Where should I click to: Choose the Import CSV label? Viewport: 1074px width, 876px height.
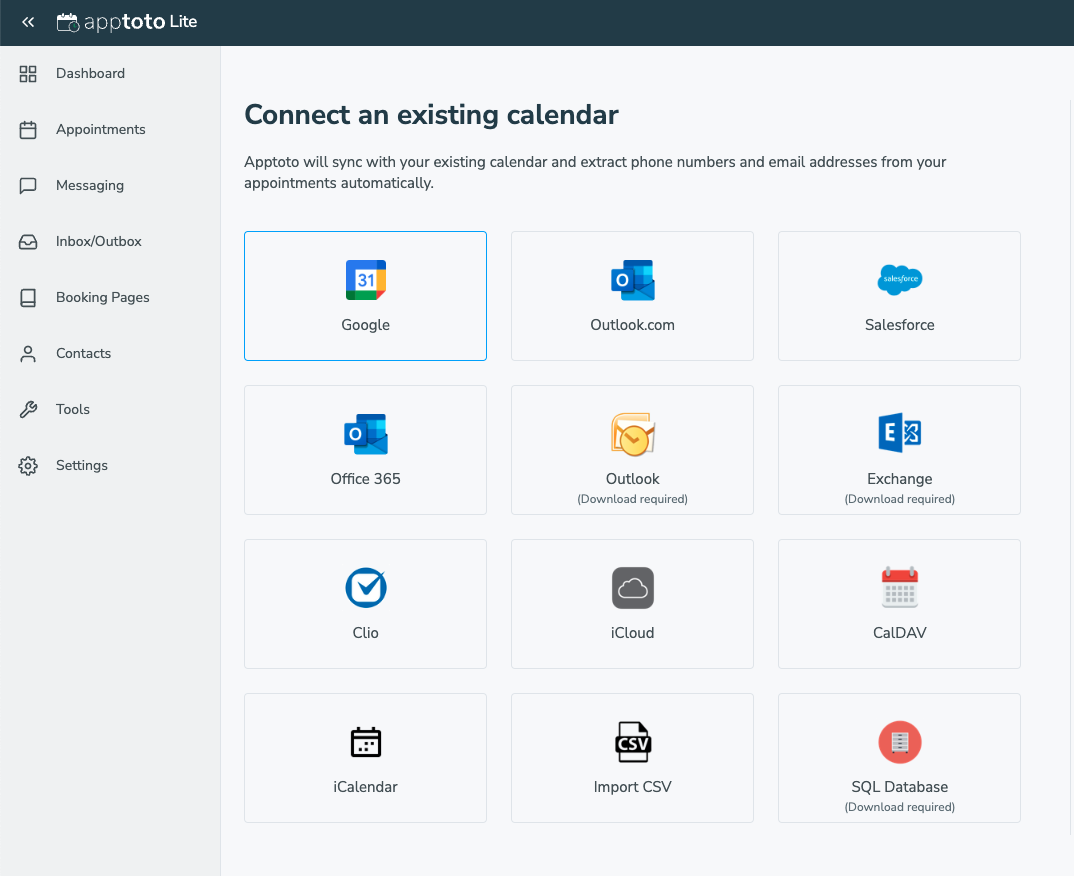point(633,788)
